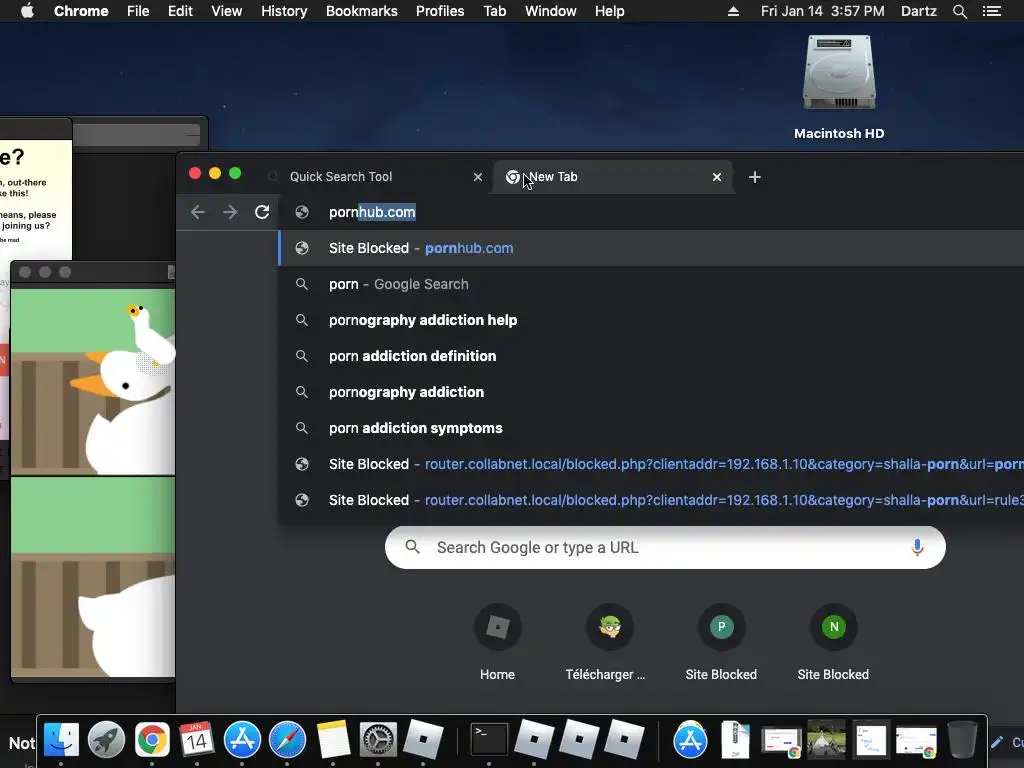Open the Trash in the dock

coord(962,740)
